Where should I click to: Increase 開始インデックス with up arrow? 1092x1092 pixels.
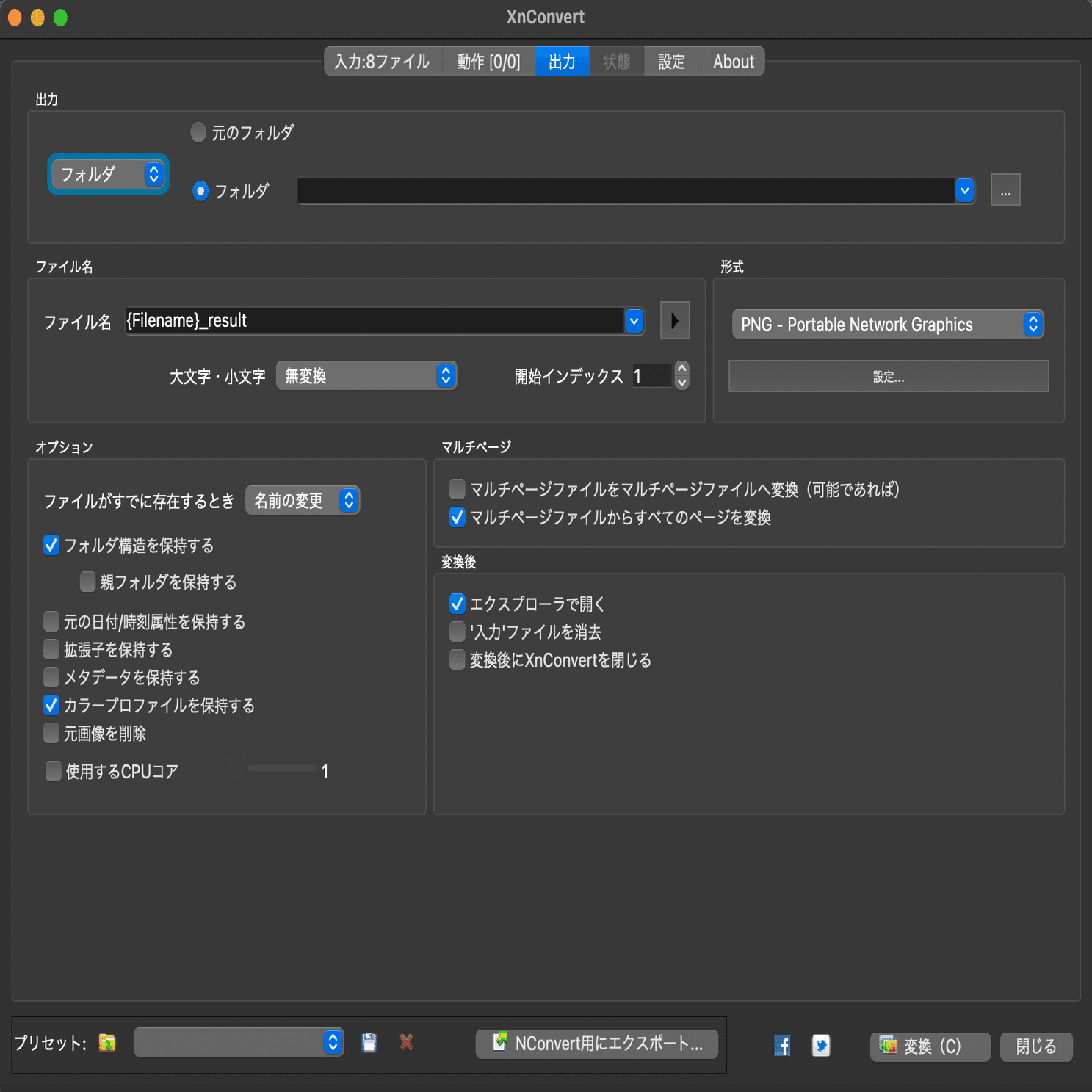point(682,368)
